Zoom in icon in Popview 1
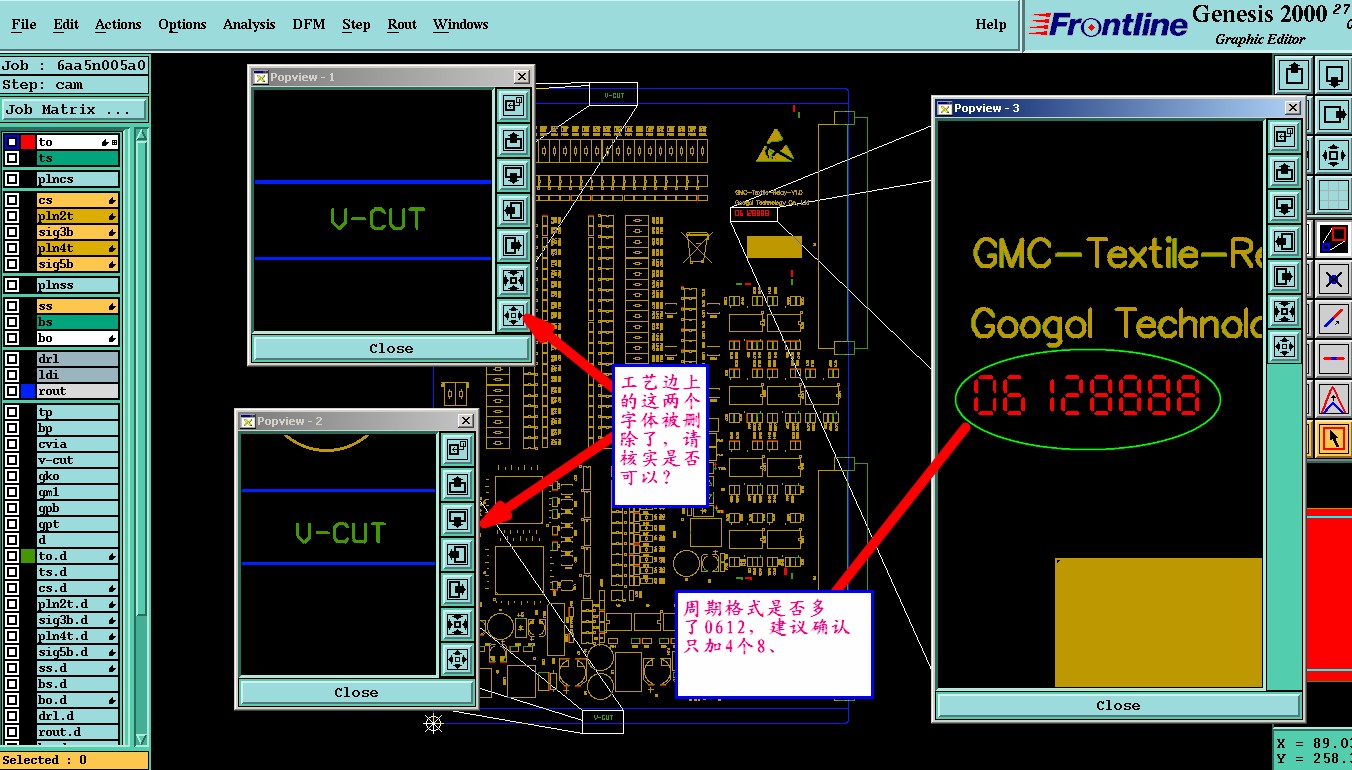The image size is (1352, 770). [x=513, y=280]
